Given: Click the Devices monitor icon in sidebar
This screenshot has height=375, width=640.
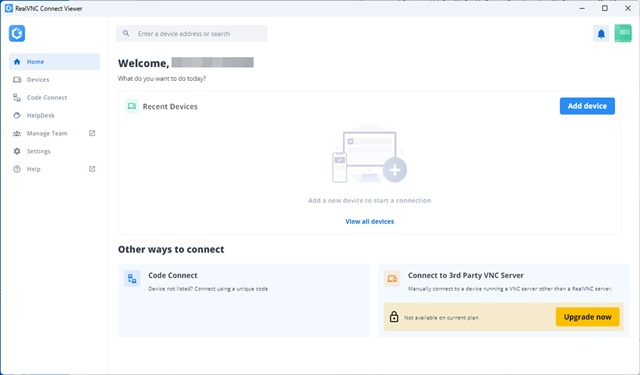Looking at the screenshot, I should 17,80.
